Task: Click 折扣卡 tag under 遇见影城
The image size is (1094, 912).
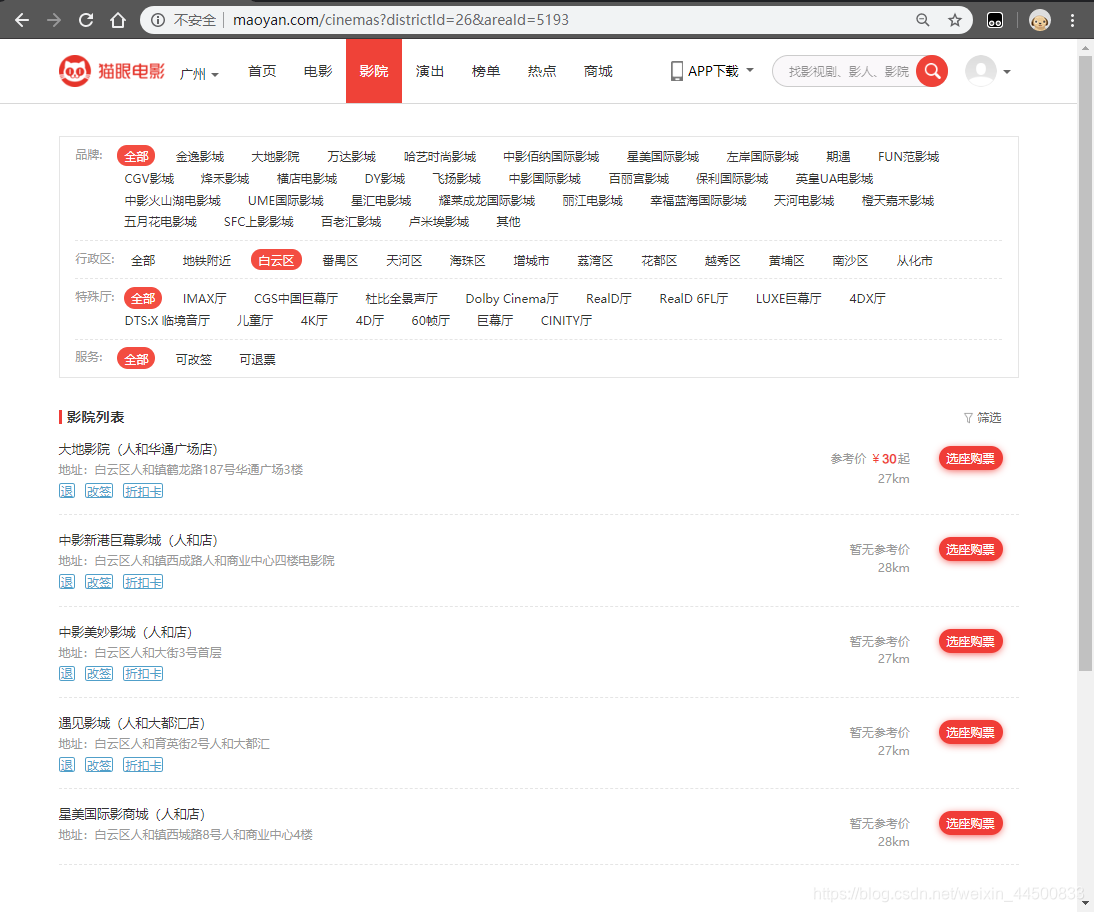Action: coord(143,765)
